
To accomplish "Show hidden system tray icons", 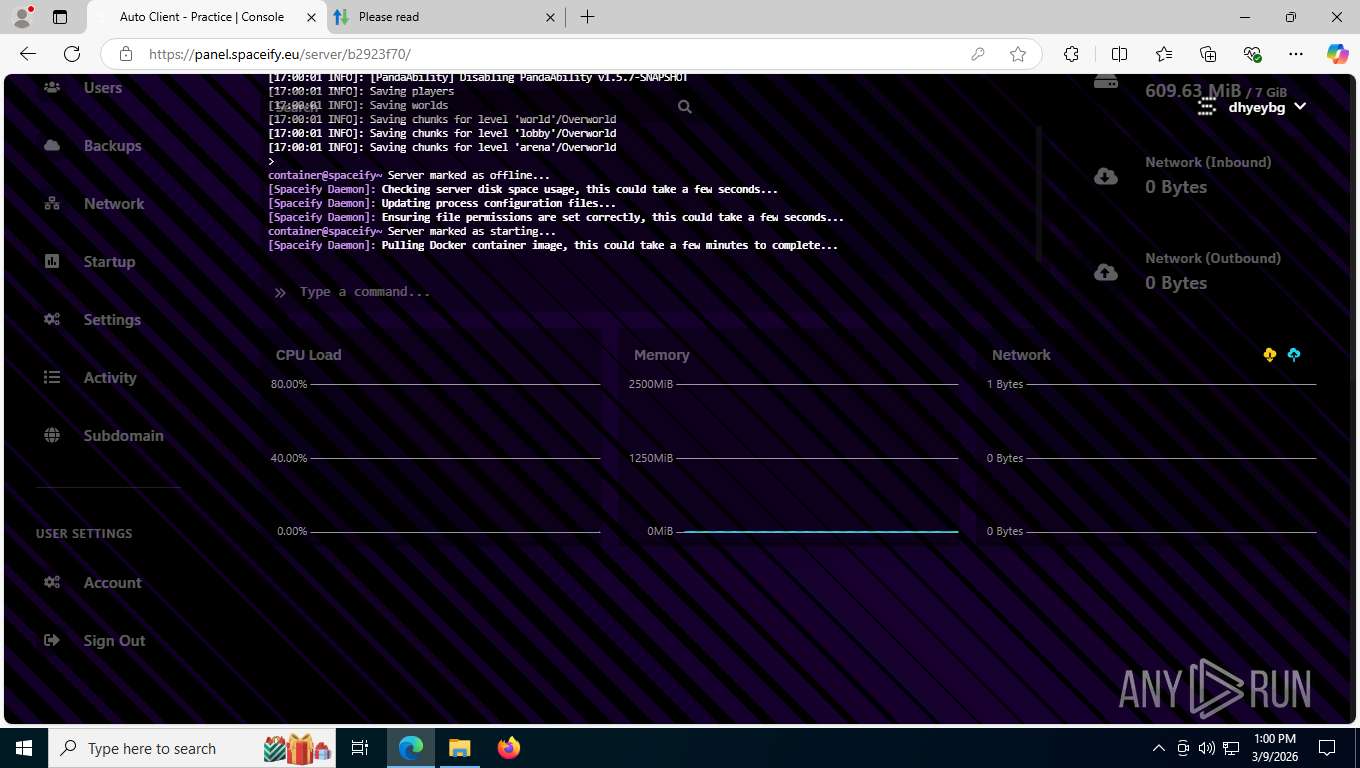I will [x=1159, y=748].
